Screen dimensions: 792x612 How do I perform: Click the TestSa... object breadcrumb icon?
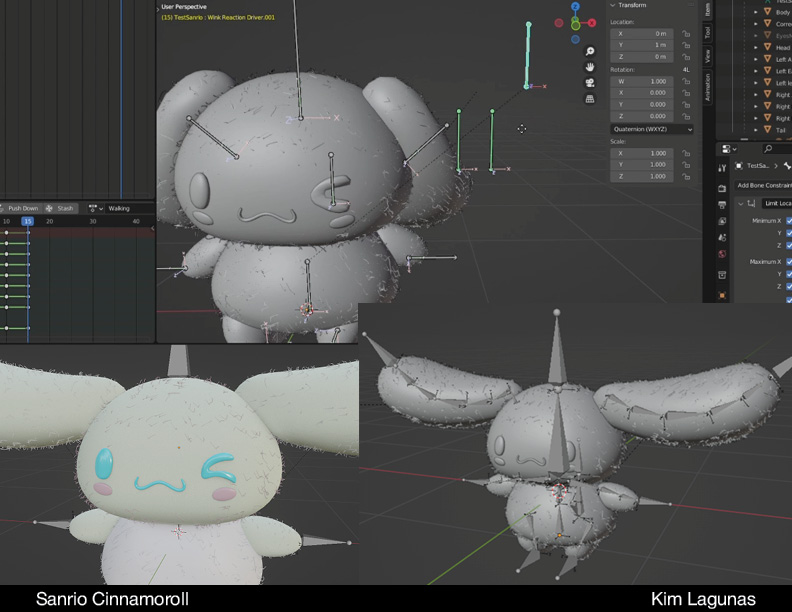(738, 166)
